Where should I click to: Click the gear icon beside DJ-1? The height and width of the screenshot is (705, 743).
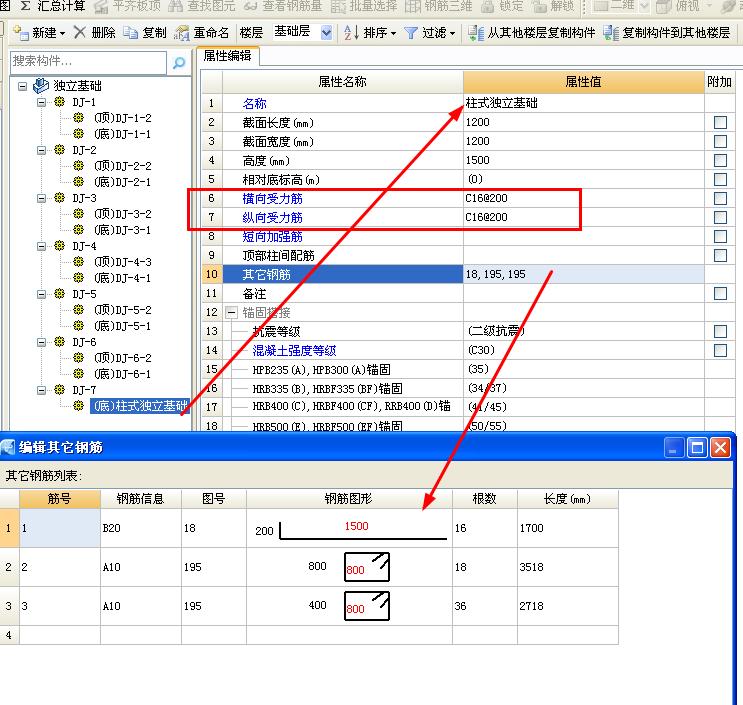pos(59,101)
